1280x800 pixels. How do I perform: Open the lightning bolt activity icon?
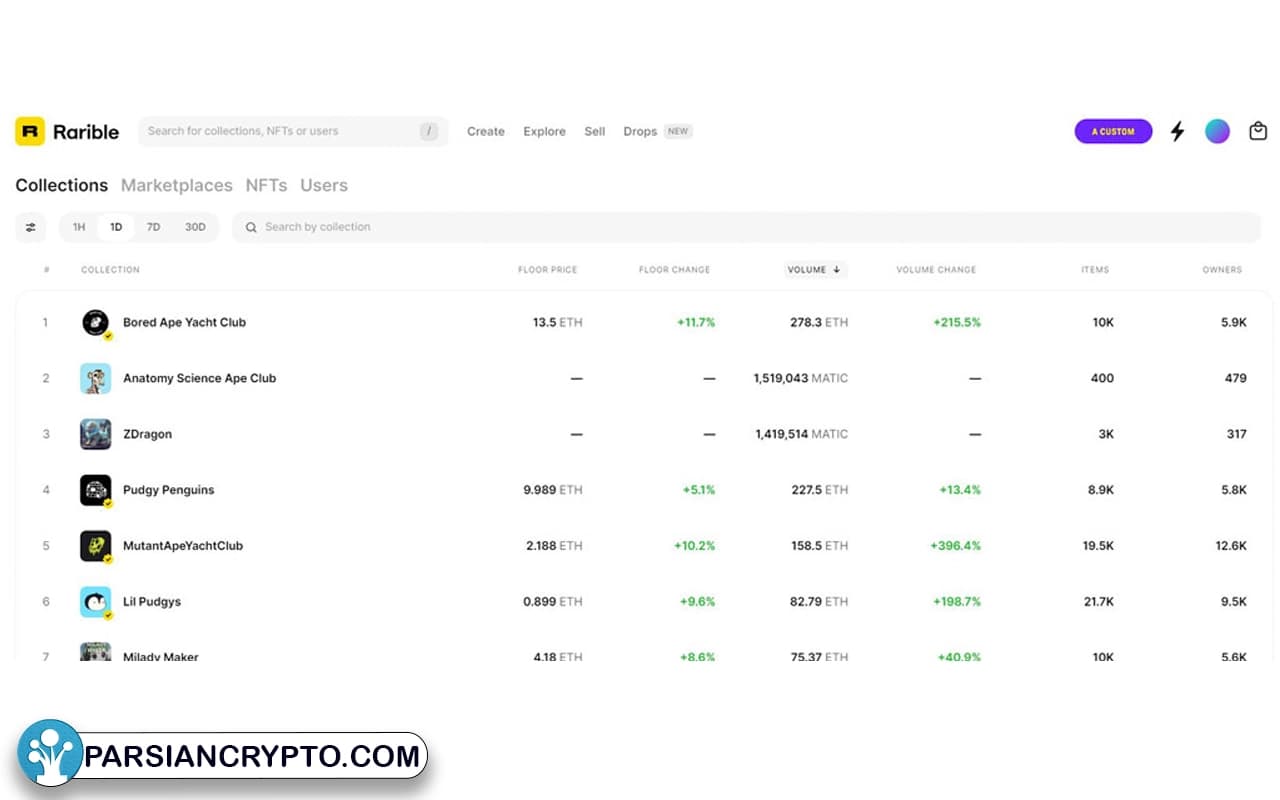pyautogui.click(x=1177, y=131)
